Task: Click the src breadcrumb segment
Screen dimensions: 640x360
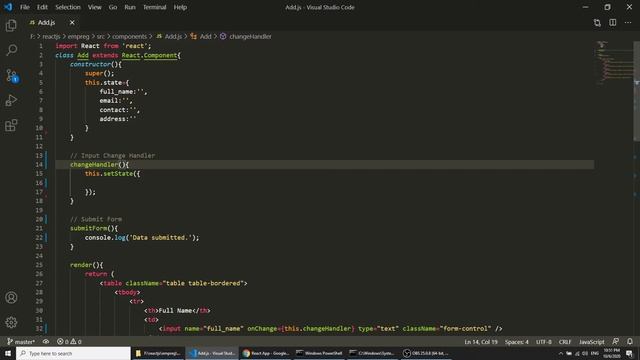Action: click(x=100, y=36)
